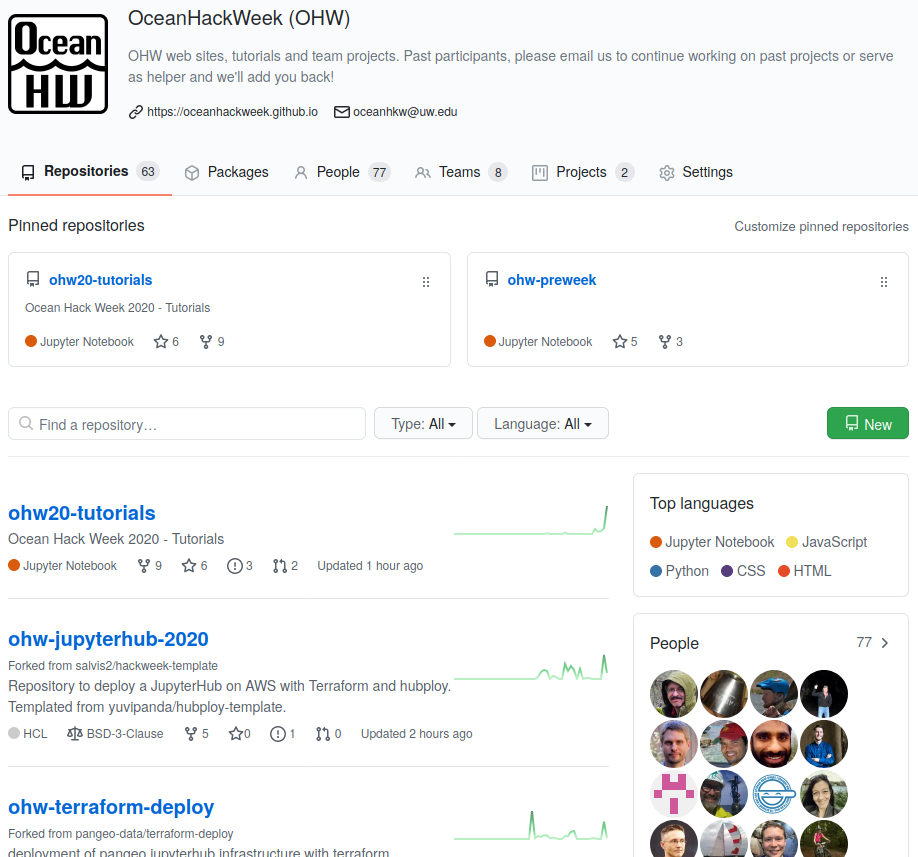Image resolution: width=918 pixels, height=857 pixels.
Task: Switch to the Teams tab
Action: [461, 172]
